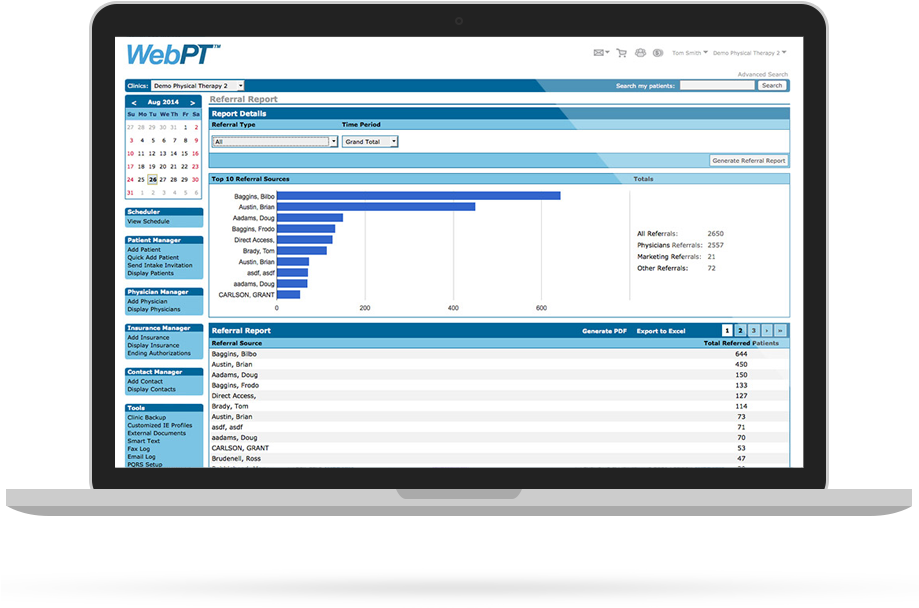This screenshot has height=608, width=919.
Task: Go to next month in calendar
Action: pyautogui.click(x=193, y=102)
